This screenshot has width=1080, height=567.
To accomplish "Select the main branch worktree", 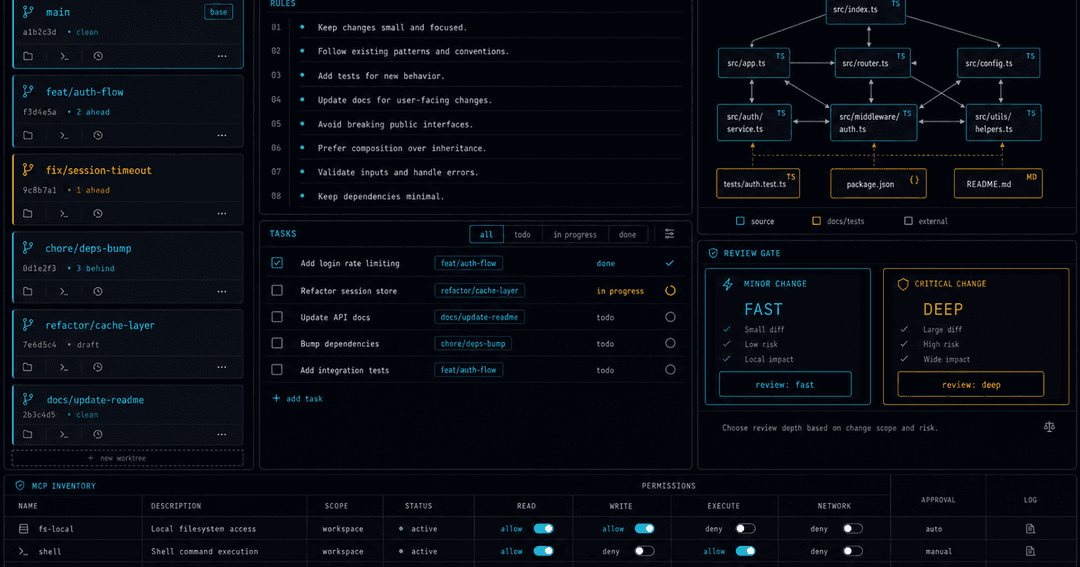I will click(128, 33).
